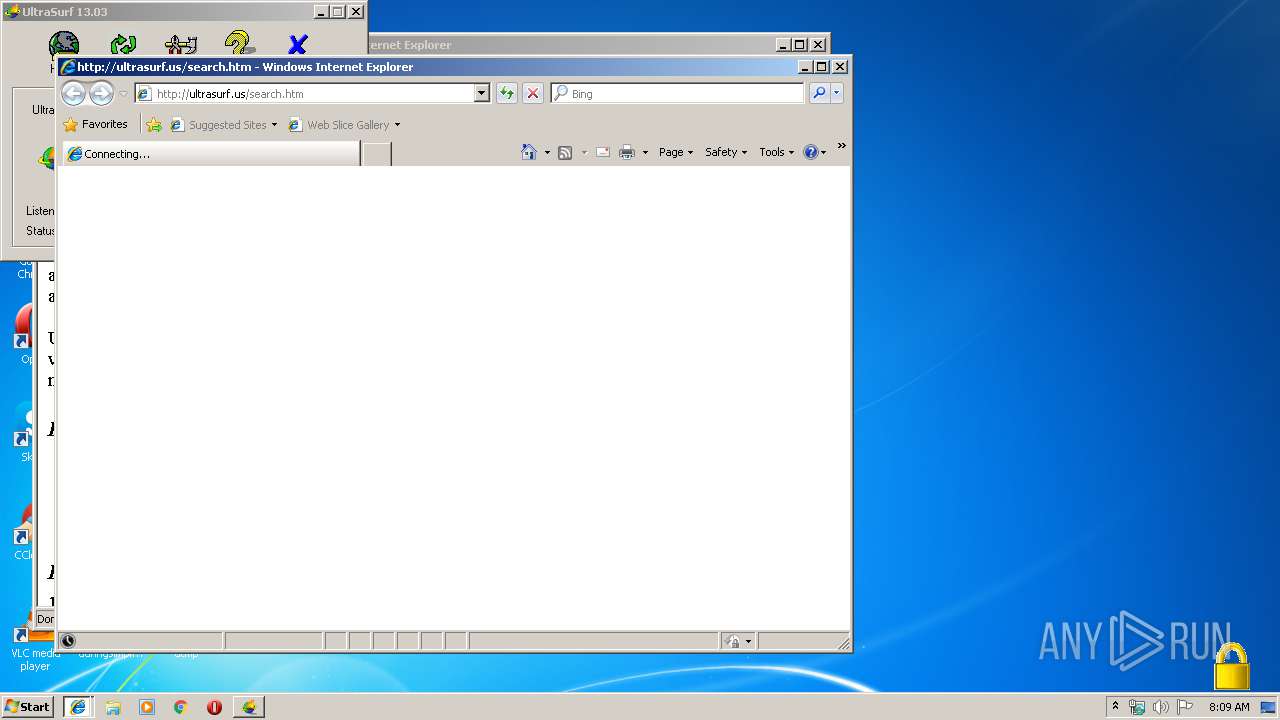
Task: Open the UltraSurf Help question mark icon
Action: click(x=239, y=43)
